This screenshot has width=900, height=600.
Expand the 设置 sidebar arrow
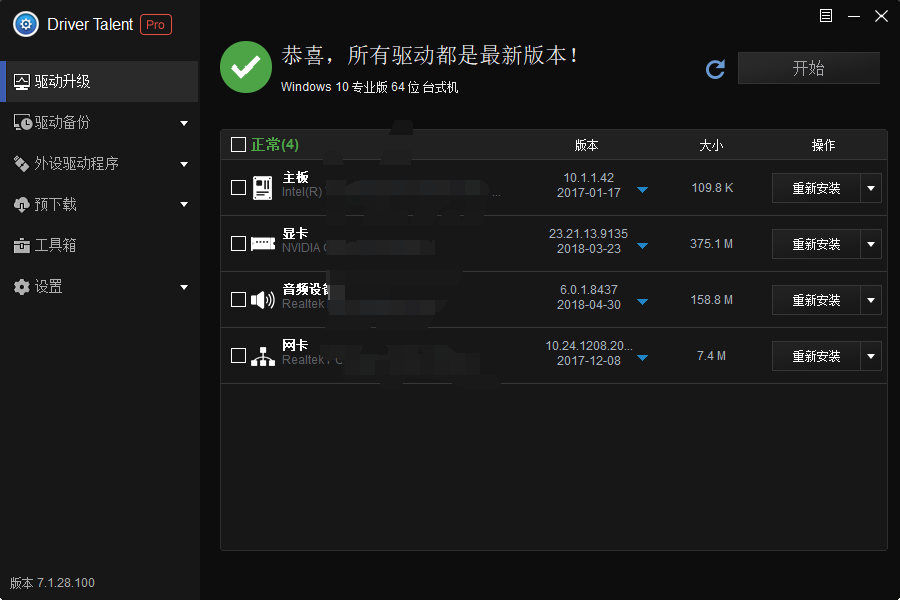point(184,287)
